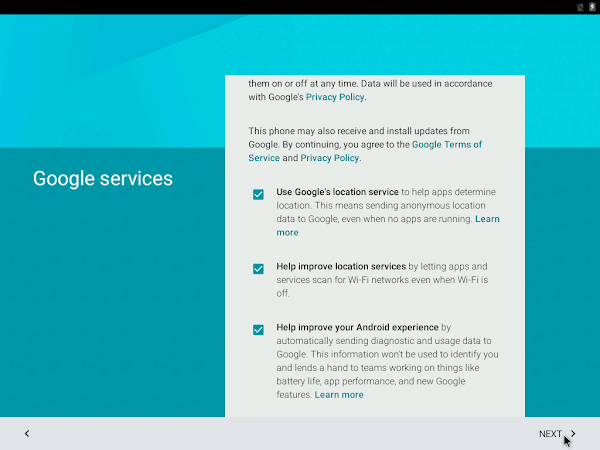This screenshot has height=450, width=600.
Task: Open Privacy Policy link after Terms of Service
Action: (330, 158)
